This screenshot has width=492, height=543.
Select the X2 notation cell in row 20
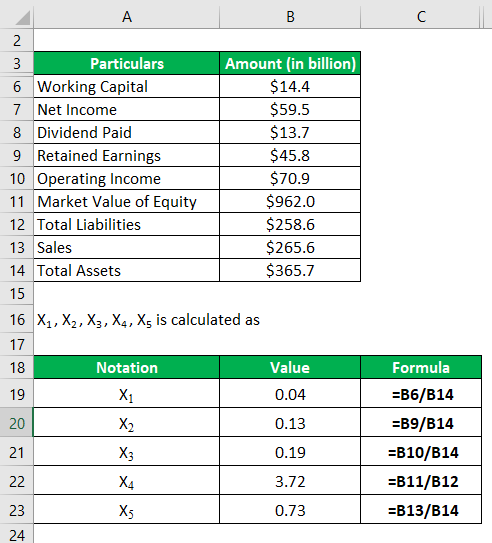(127, 423)
